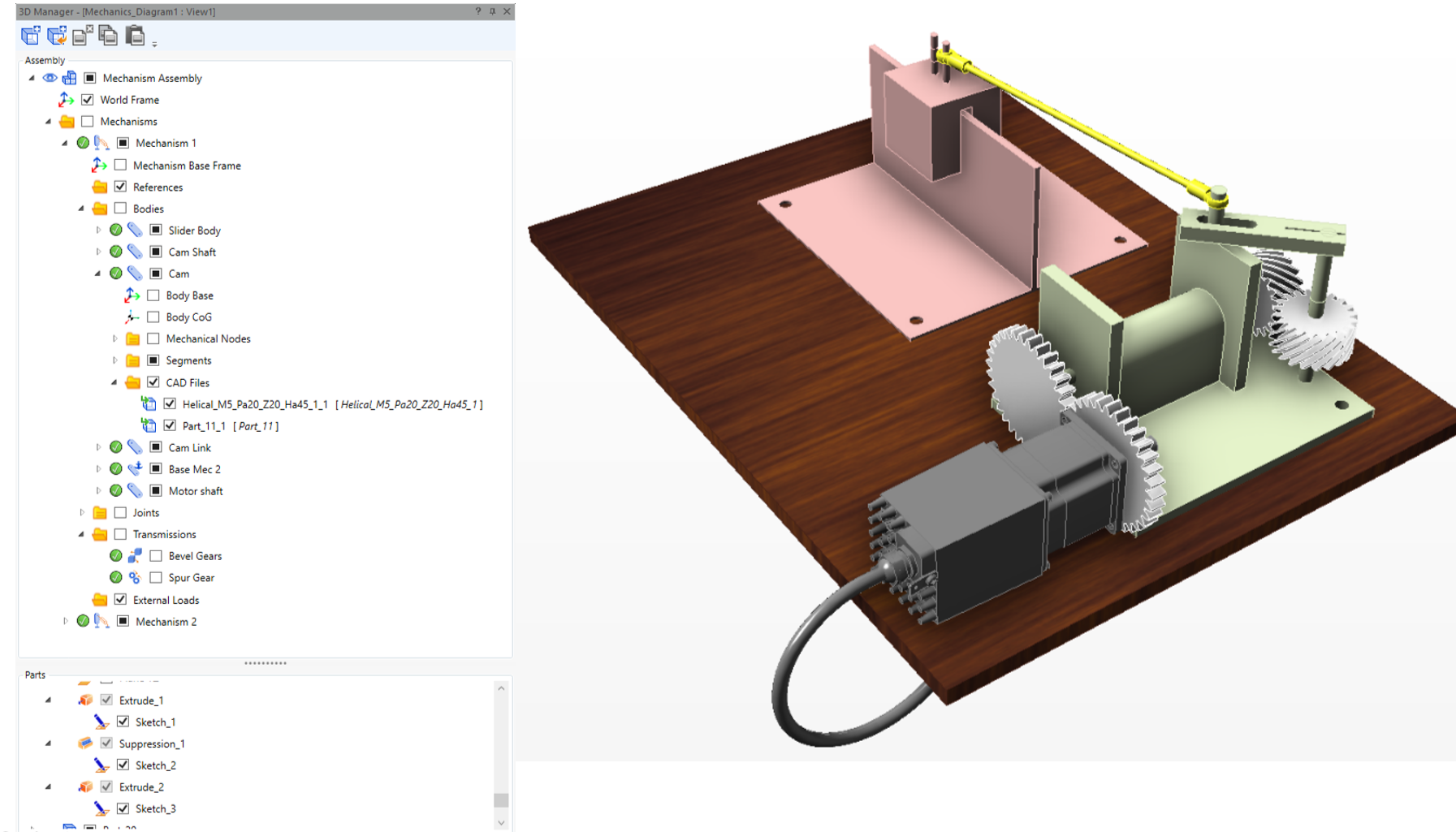Select the Spur Gear tree item
The width and height of the screenshot is (1456, 832).
[x=191, y=578]
